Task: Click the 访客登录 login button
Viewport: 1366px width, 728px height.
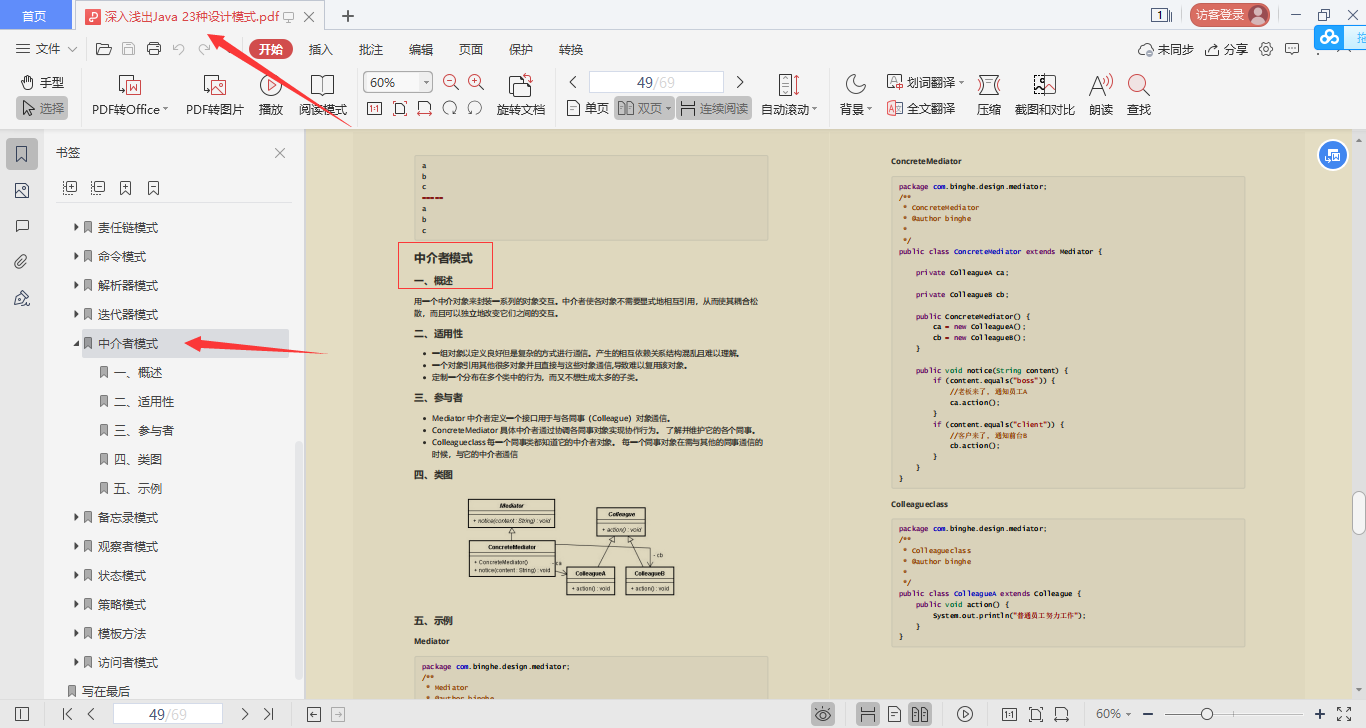Action: (1230, 15)
